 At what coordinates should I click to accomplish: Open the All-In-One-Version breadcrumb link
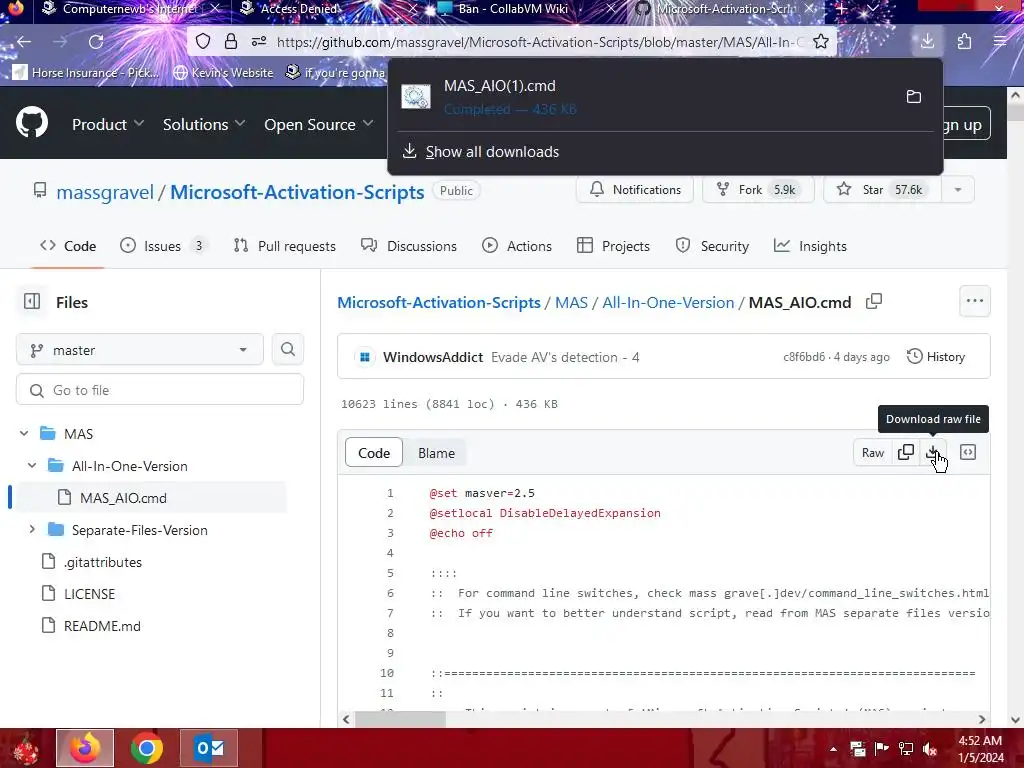pos(667,302)
